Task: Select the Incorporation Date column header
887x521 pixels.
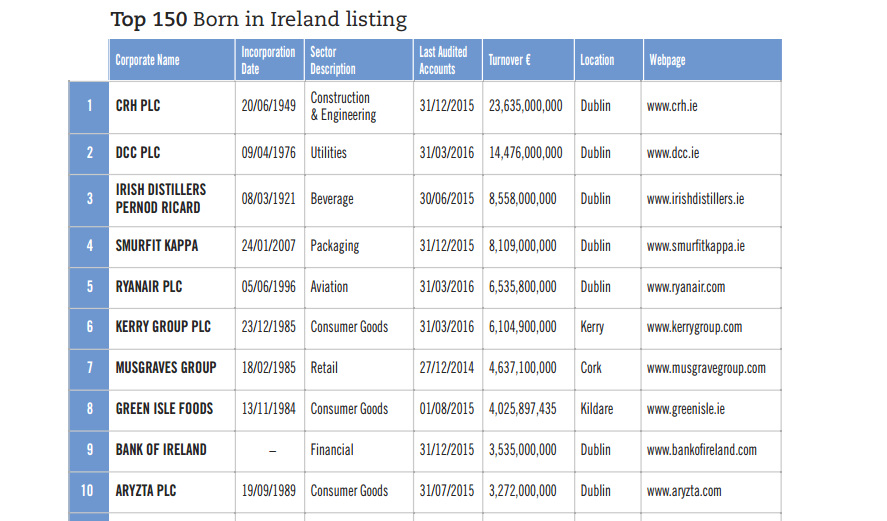Action: 268,60
